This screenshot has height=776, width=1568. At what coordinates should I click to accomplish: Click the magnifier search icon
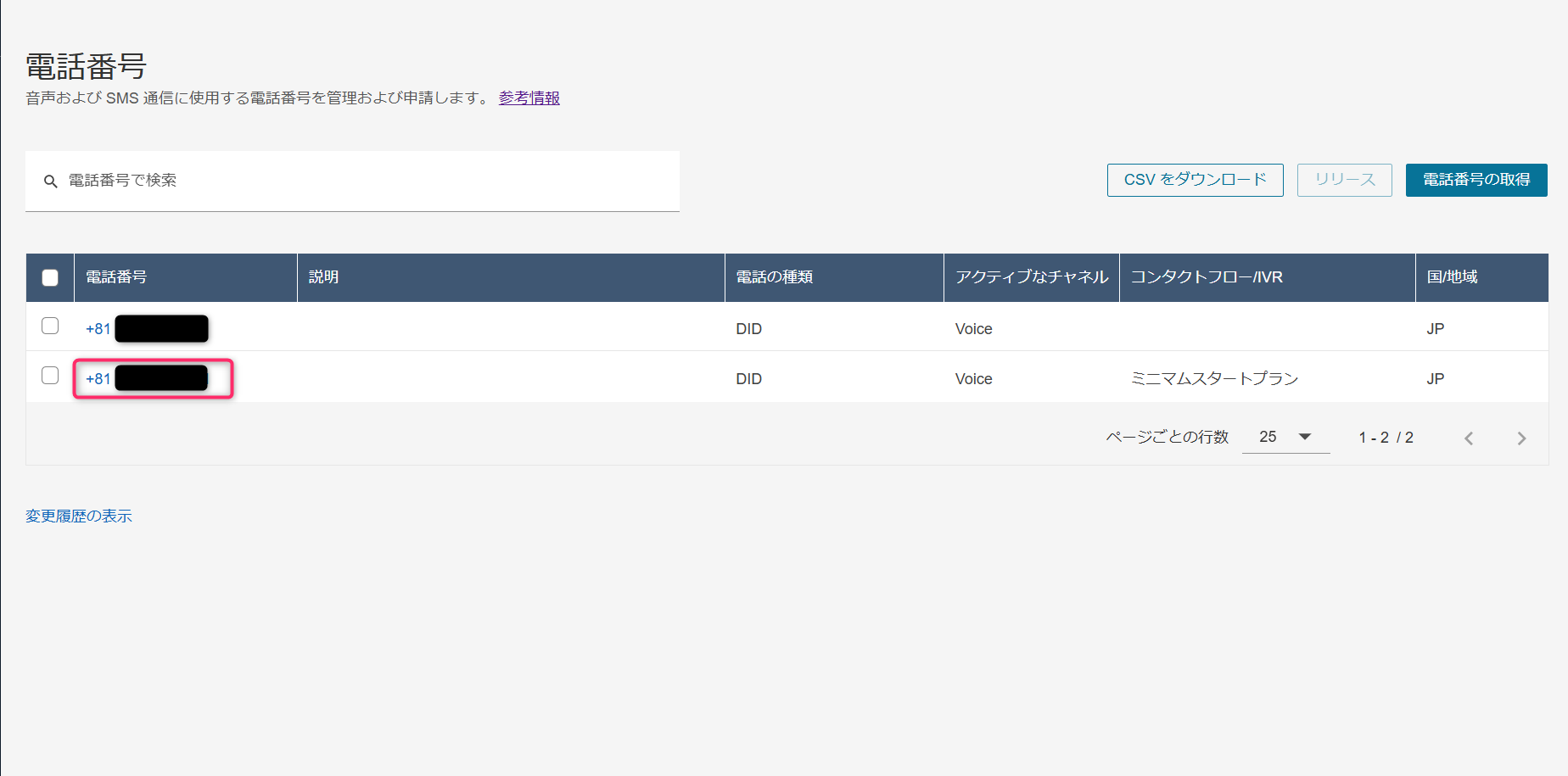click(51, 181)
